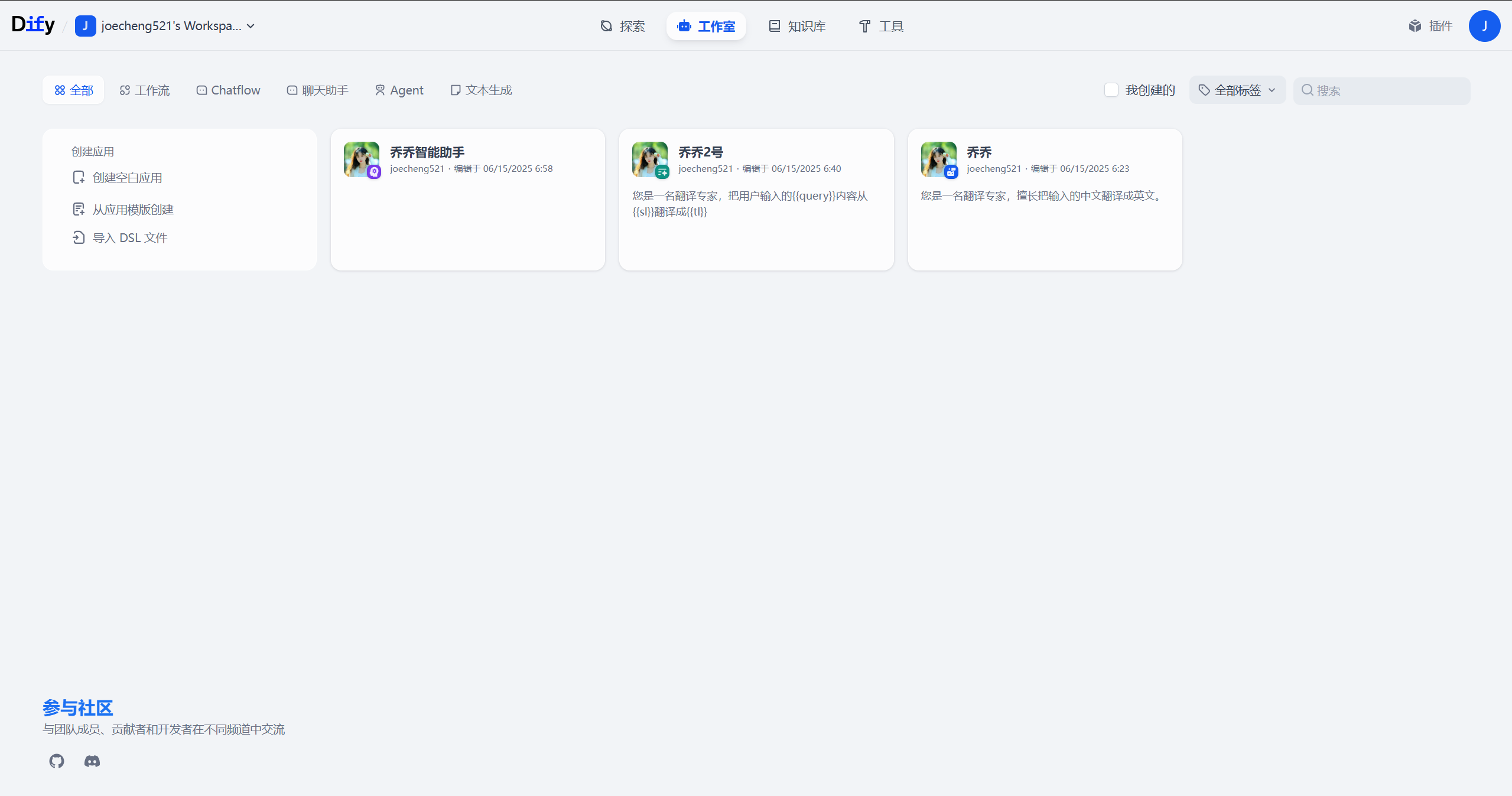Open the GitHub community icon
The image size is (1512, 796).
(x=57, y=761)
